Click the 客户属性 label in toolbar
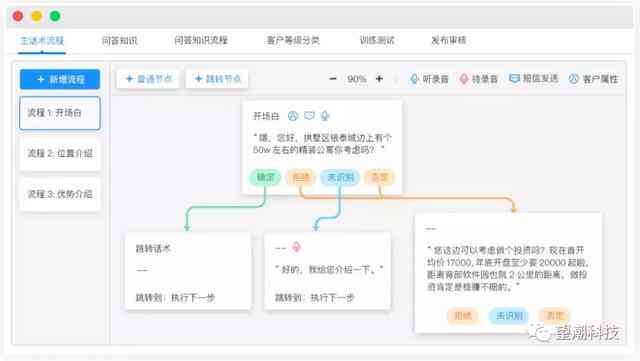 pos(600,79)
